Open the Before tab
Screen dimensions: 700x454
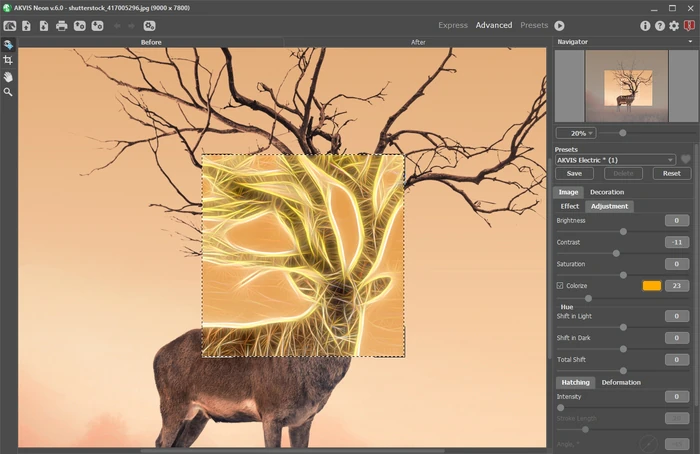151,42
